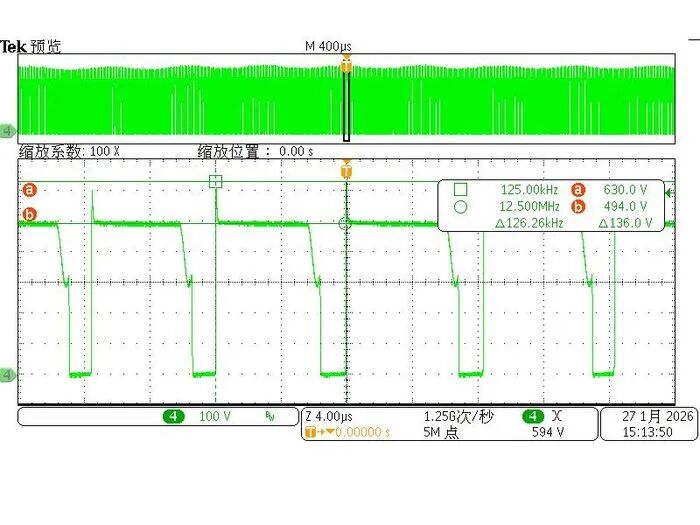Image resolution: width=700 pixels, height=525 pixels.
Task: Click the 100 V channel scale readout
Action: click(215, 417)
